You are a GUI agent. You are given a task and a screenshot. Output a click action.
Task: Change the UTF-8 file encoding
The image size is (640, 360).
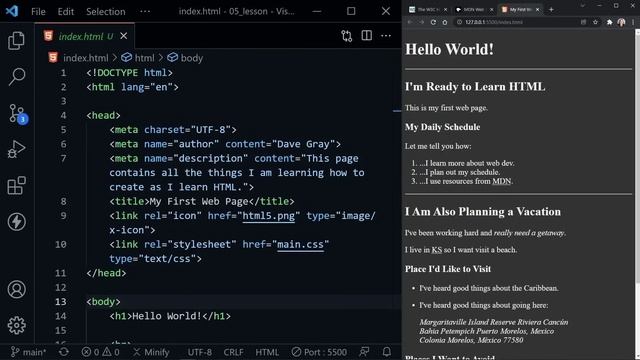click(200, 352)
